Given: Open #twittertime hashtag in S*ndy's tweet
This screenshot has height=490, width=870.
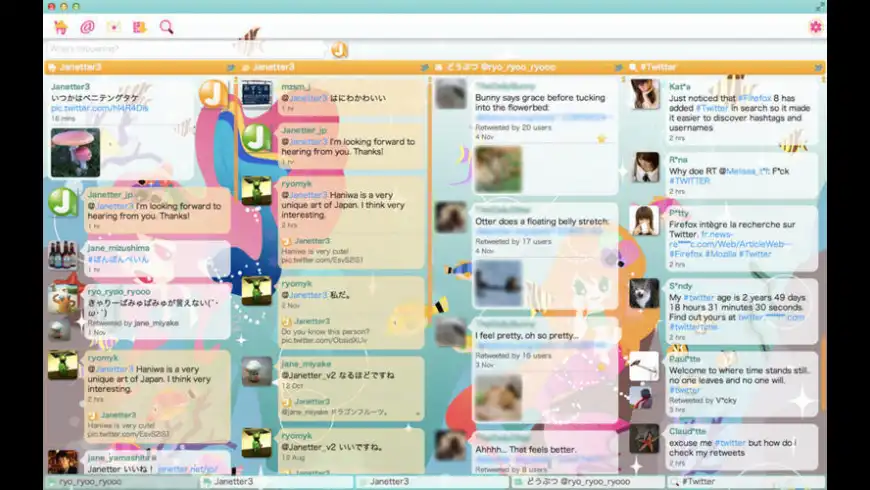Looking at the screenshot, I should click(694, 327).
